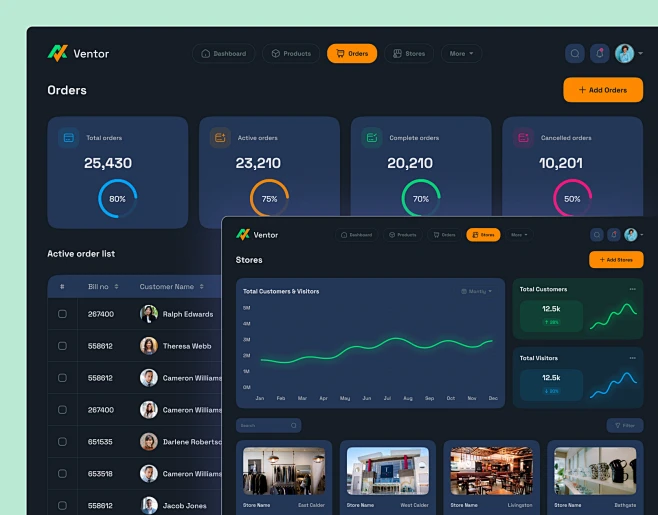Viewport: 658px width, 515px height.
Task: Open search icon in Stores window header
Action: (x=597, y=235)
